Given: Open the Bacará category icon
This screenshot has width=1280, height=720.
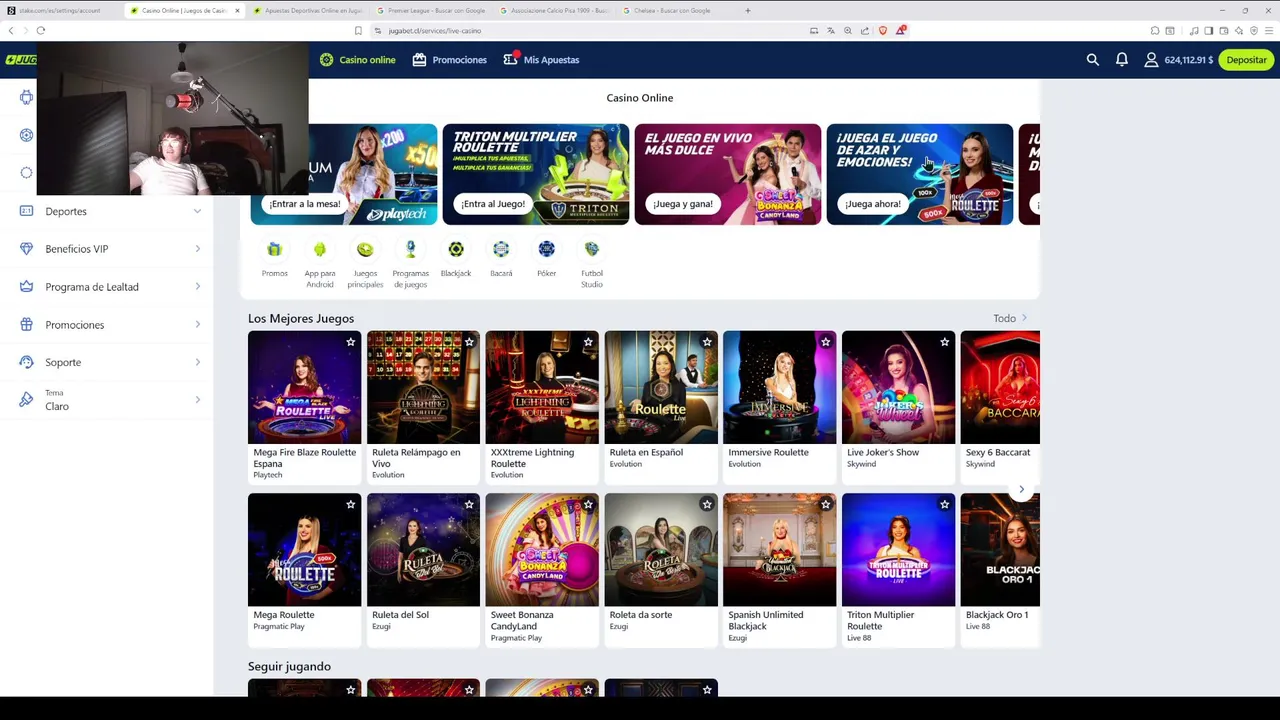Looking at the screenshot, I should [x=501, y=249].
